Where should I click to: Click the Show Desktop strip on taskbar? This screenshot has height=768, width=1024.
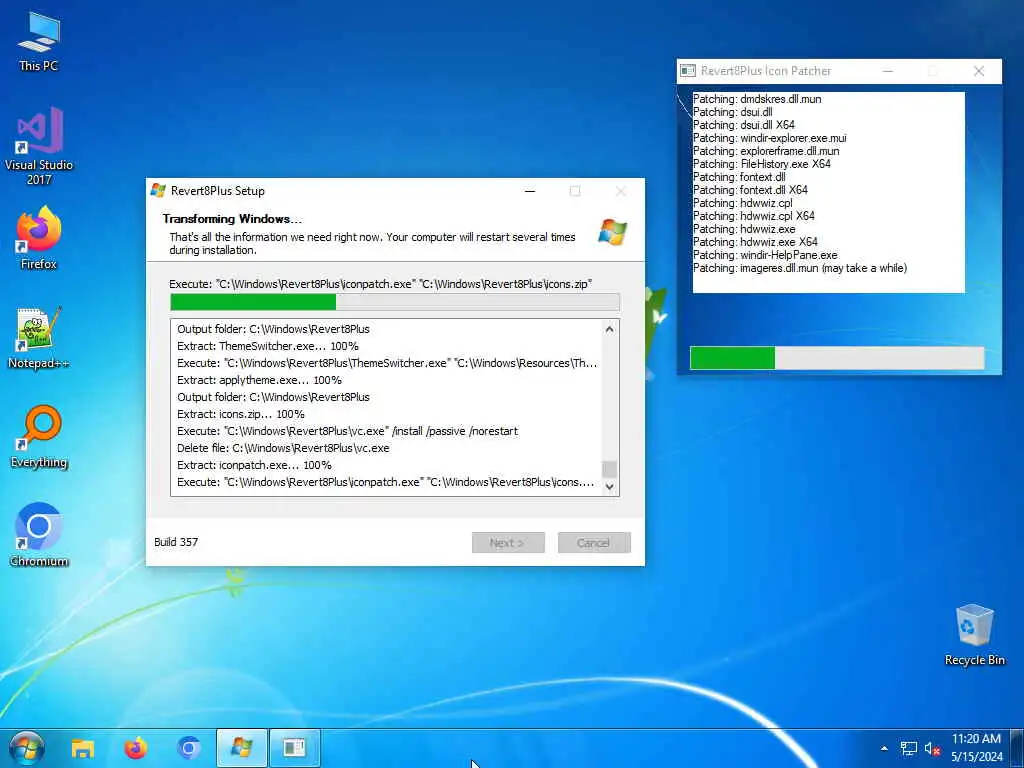[x=1016, y=748]
